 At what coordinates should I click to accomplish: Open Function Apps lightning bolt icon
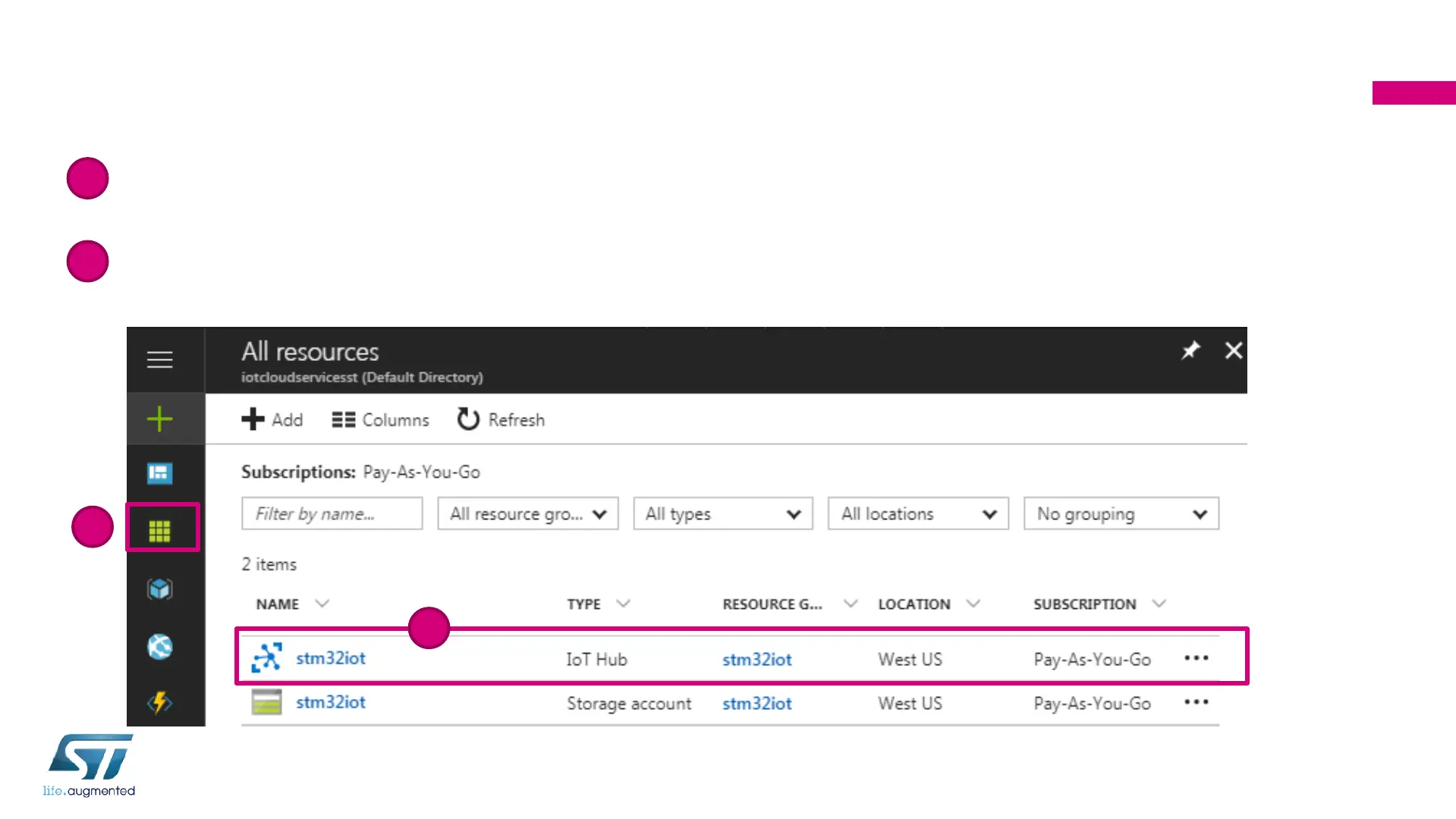click(159, 703)
